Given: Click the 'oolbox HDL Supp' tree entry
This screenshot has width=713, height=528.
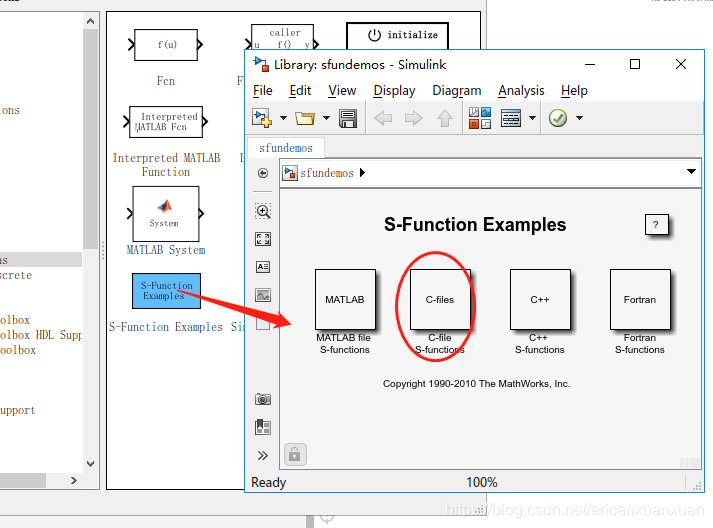Looking at the screenshot, I should tap(41, 335).
